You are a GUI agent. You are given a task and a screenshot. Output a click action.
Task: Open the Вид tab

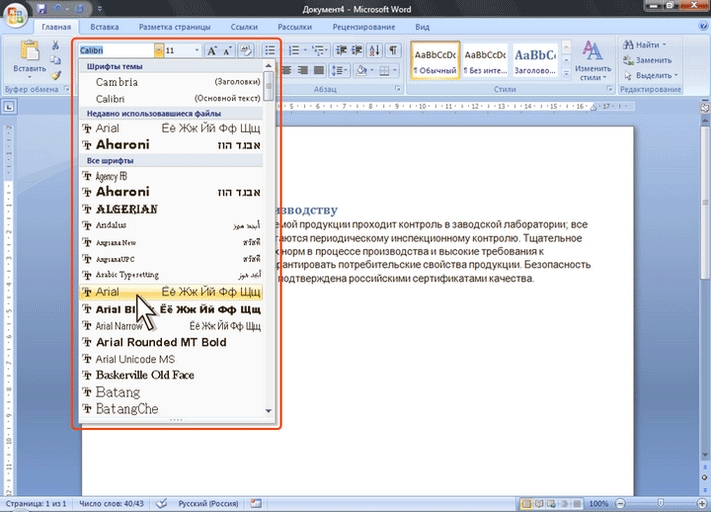click(422, 27)
